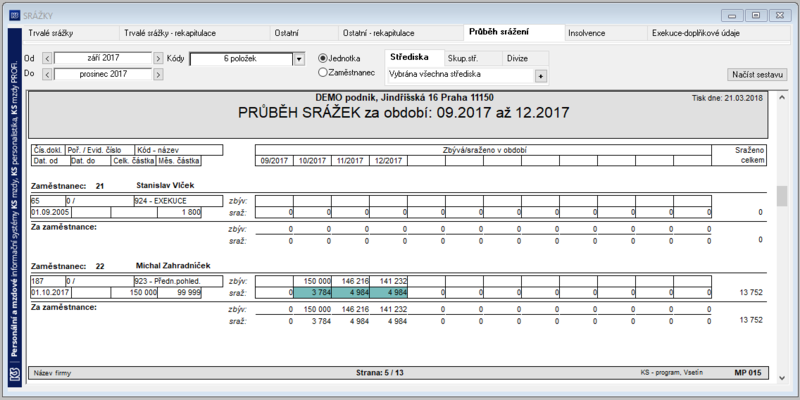Click the highlighted 4 984 cell under 12/2017

(x=389, y=293)
